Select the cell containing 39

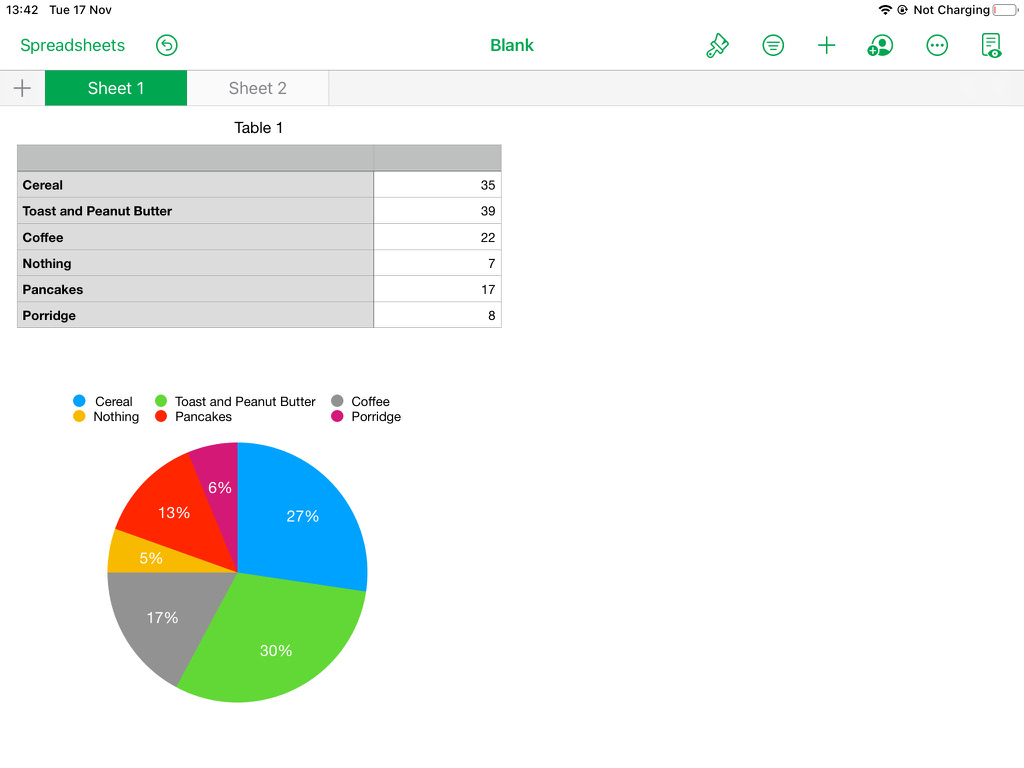pyautogui.click(x=438, y=211)
